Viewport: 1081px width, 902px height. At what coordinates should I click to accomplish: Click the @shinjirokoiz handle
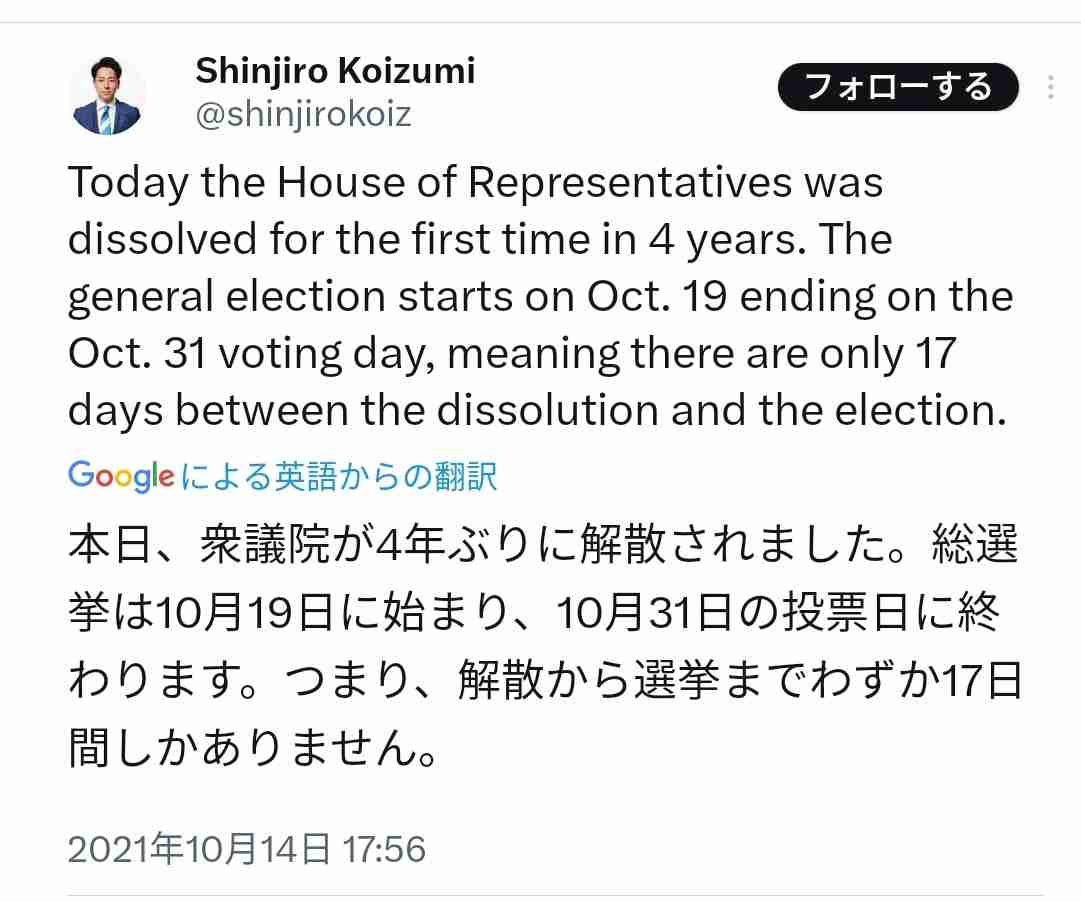tap(303, 114)
